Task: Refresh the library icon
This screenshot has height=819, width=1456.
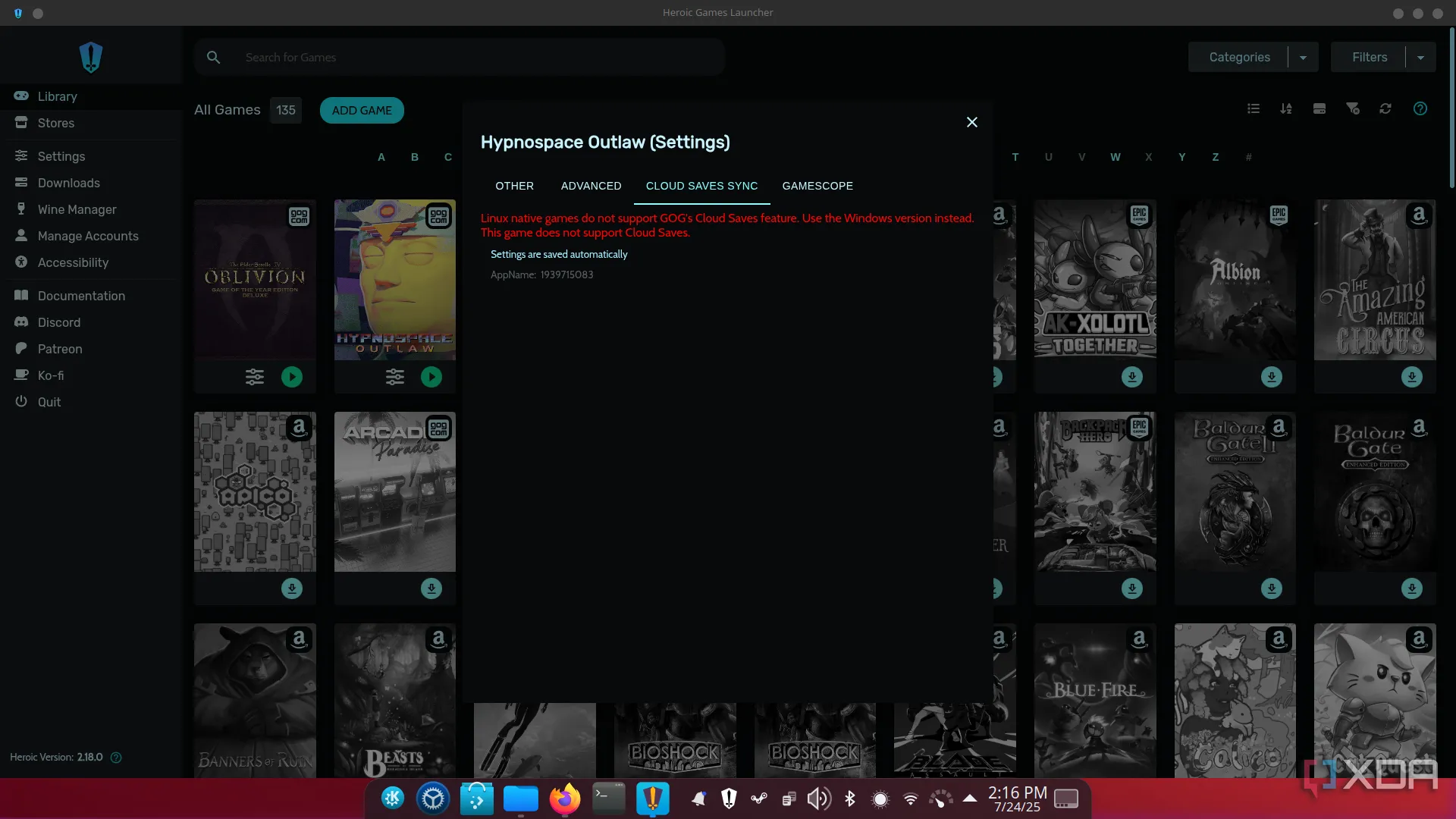Action: tap(1385, 109)
